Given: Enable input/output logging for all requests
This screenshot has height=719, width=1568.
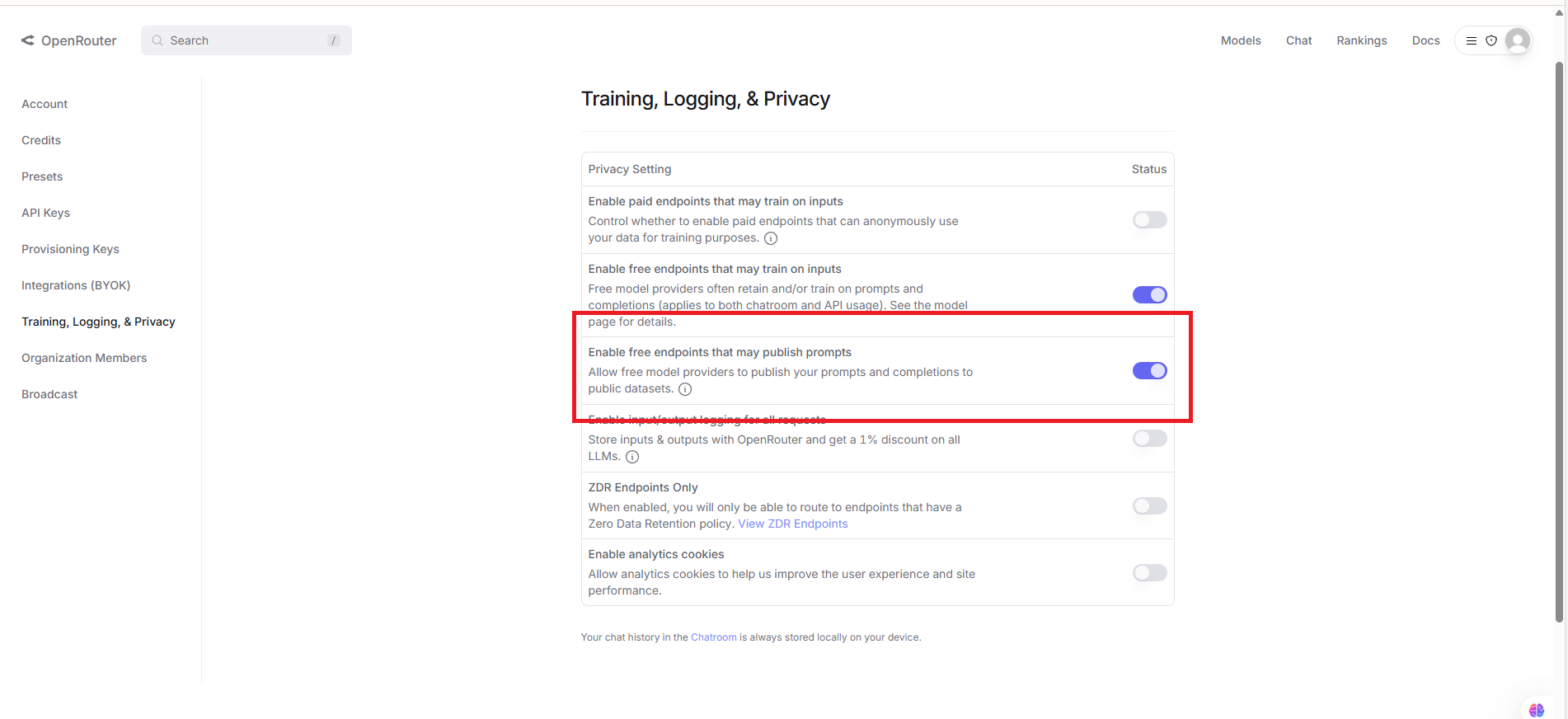Looking at the screenshot, I should coord(1149,439).
